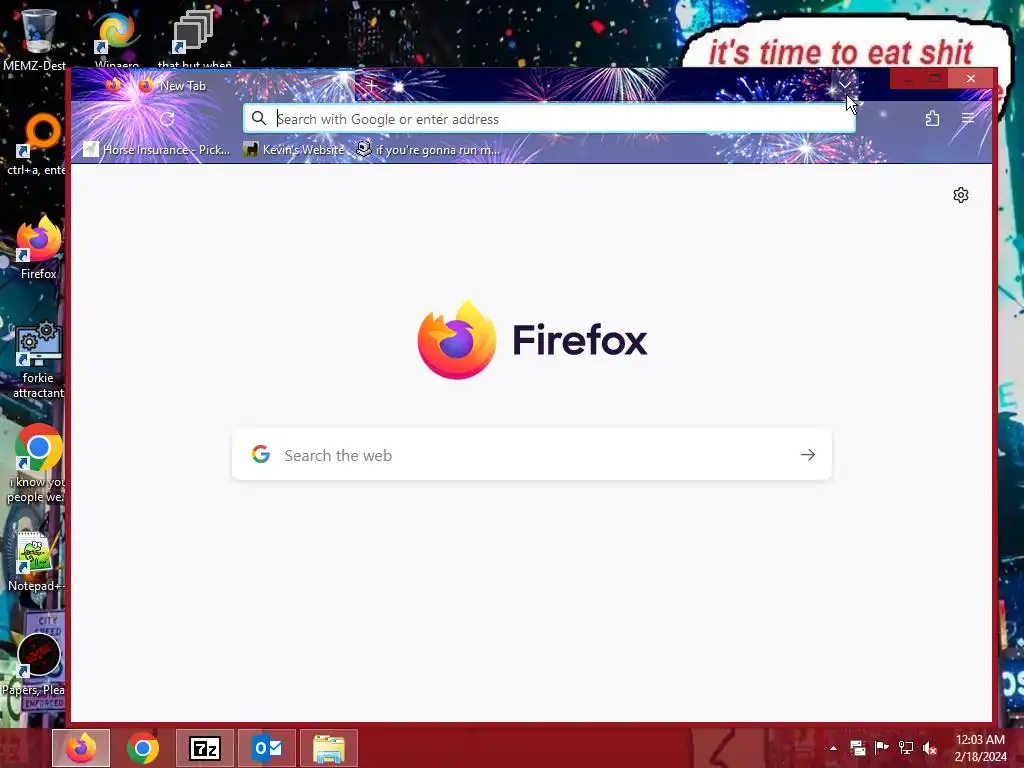Launch Outlook from the taskbar
1024x768 pixels.
pos(267,748)
